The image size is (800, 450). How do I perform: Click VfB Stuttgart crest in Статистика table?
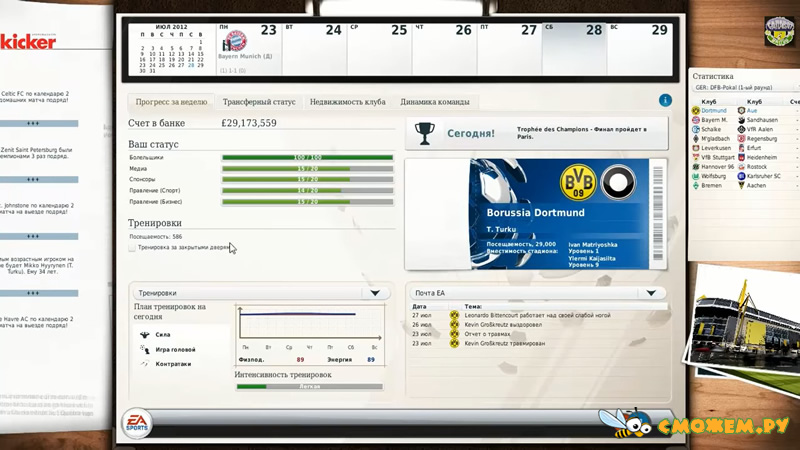(x=695, y=157)
